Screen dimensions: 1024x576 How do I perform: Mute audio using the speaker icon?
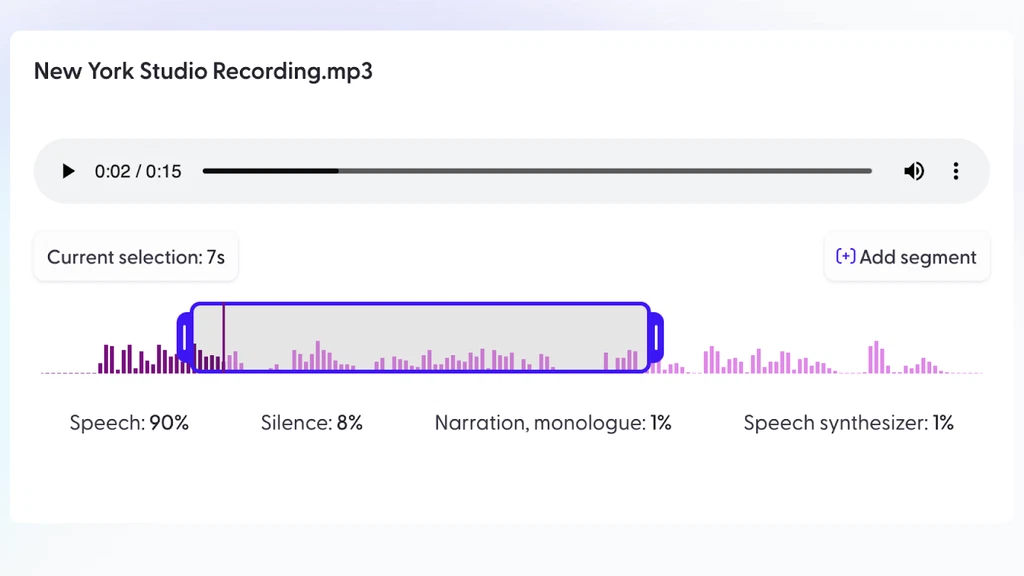tap(914, 171)
